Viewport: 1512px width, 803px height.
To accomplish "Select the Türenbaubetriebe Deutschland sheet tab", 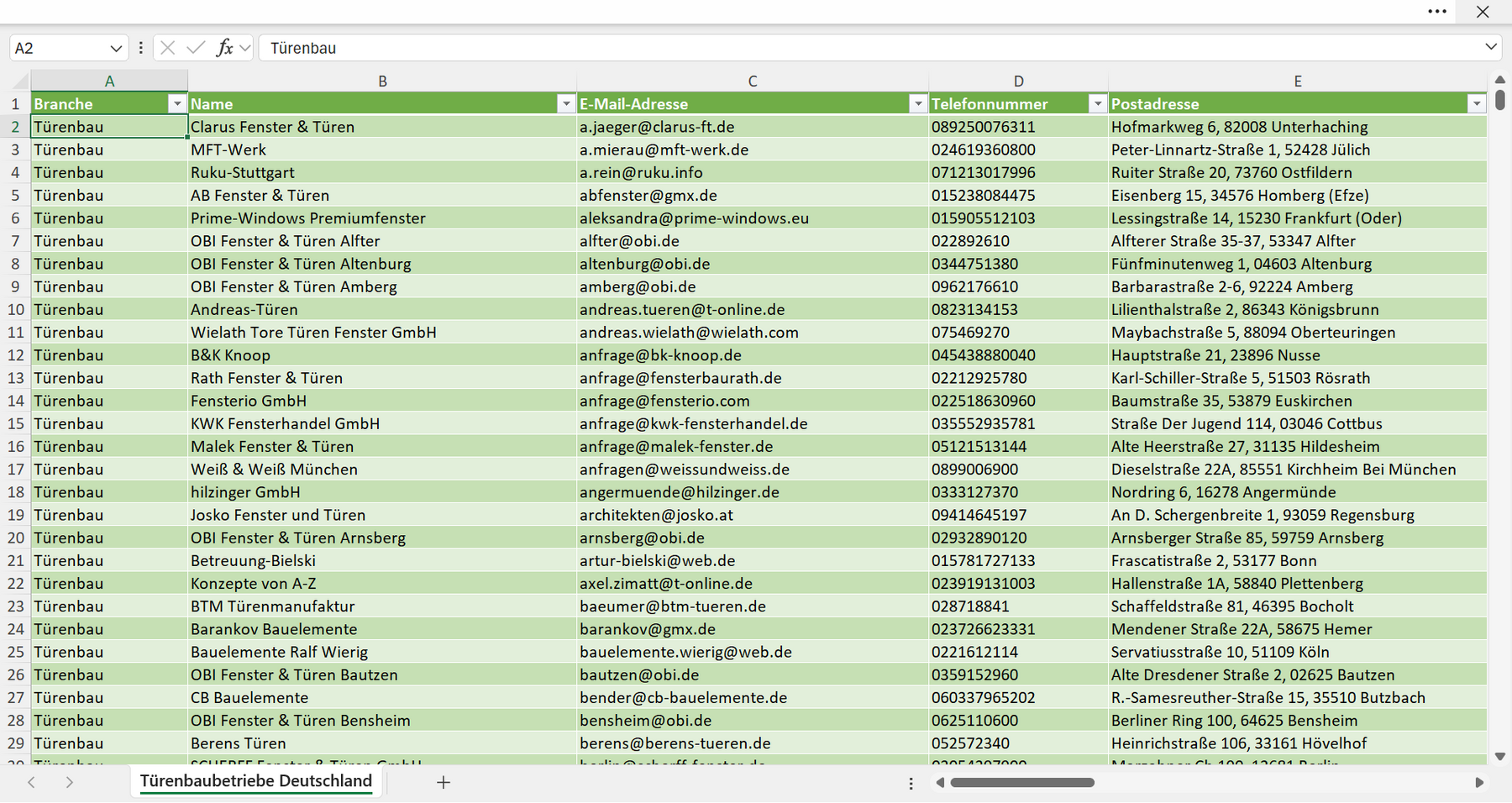I will tap(256, 781).
